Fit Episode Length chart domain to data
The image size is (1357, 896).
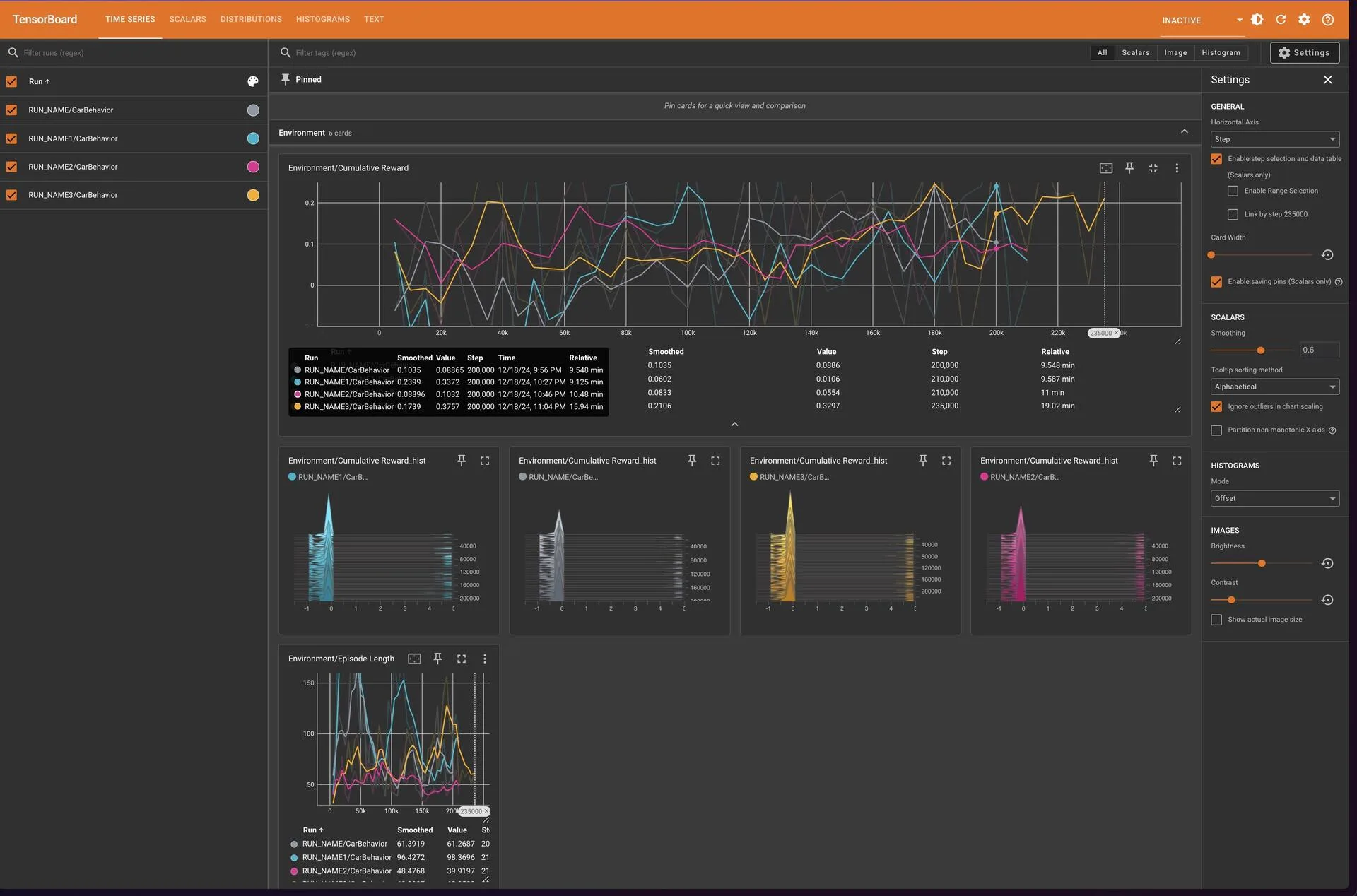pos(414,659)
